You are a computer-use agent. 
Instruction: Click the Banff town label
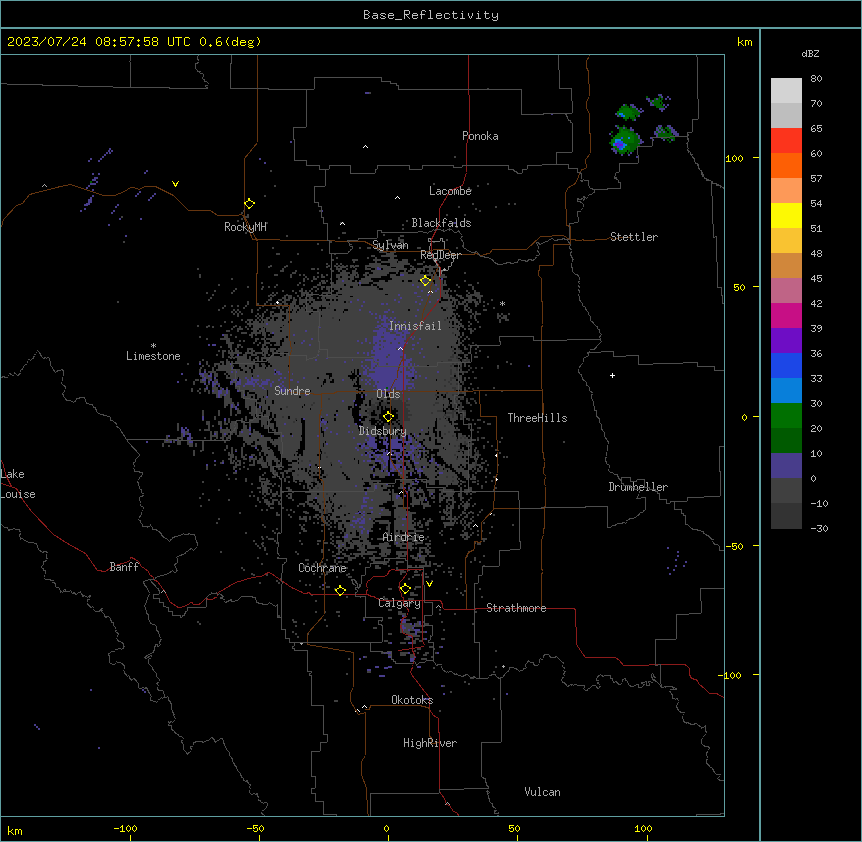click(124, 567)
